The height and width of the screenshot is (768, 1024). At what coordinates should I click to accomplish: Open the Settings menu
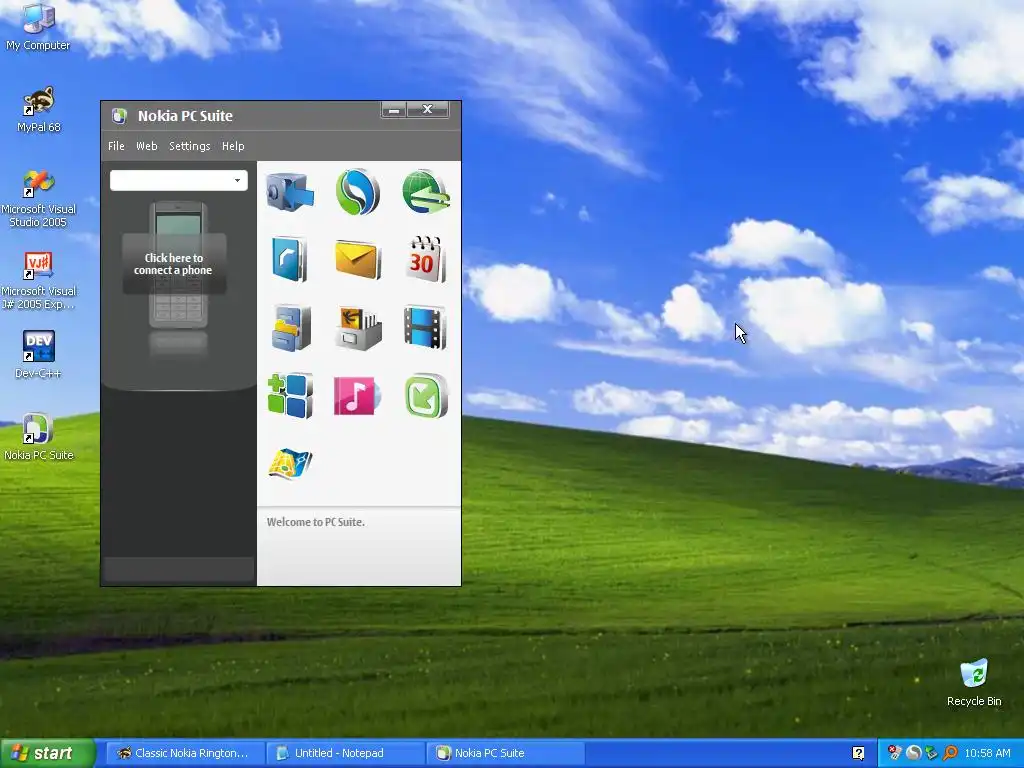(189, 146)
